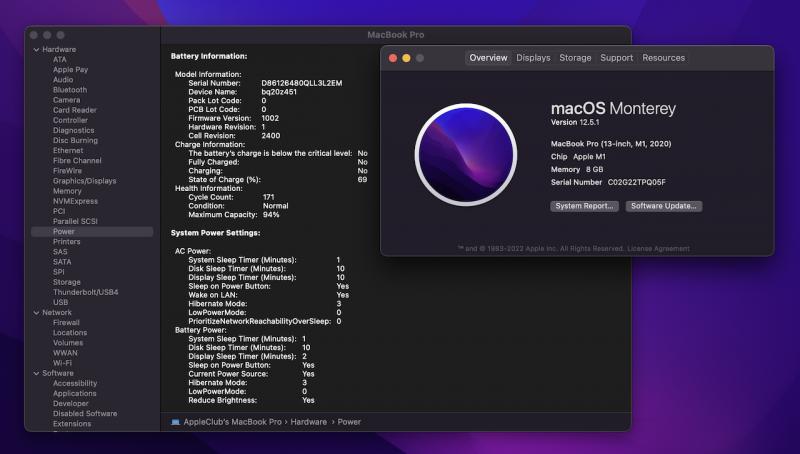Image resolution: width=800 pixels, height=454 pixels.
Task: Select Thunderbolt/USB4 in the sidebar
Action: 85,292
